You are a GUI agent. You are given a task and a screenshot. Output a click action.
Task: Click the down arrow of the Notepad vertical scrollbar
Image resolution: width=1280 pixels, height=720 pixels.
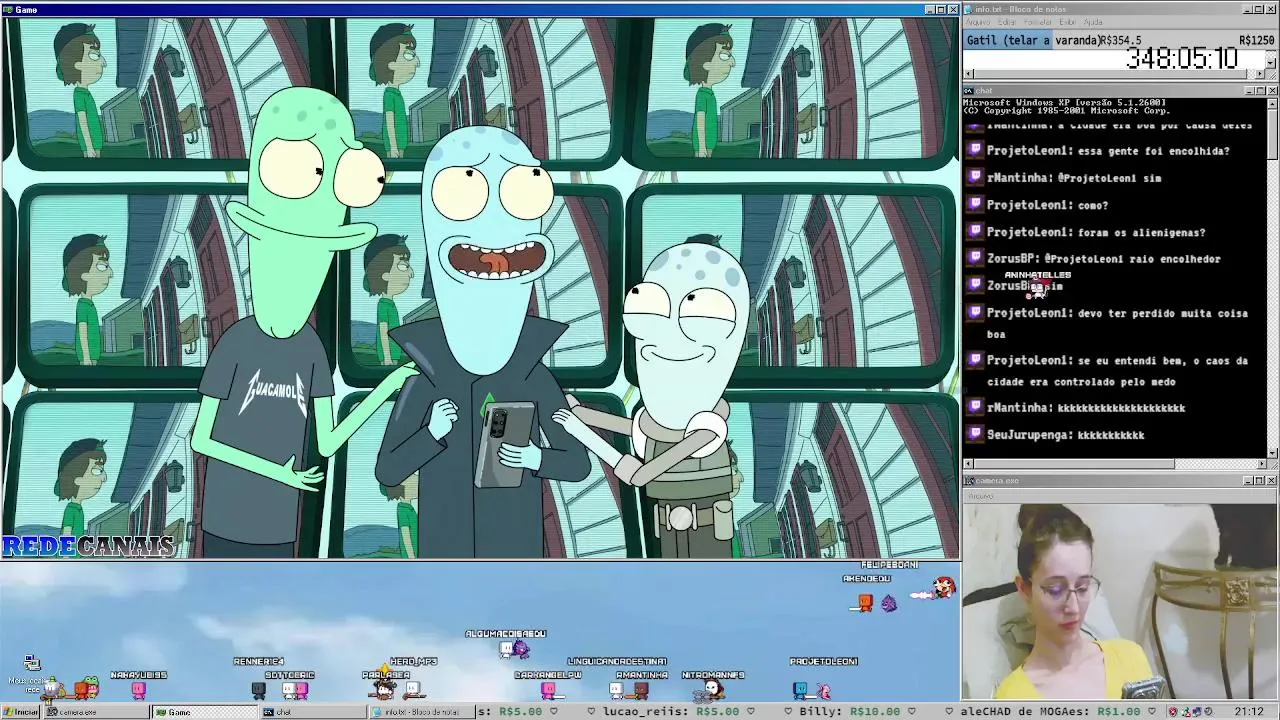(x=1272, y=63)
